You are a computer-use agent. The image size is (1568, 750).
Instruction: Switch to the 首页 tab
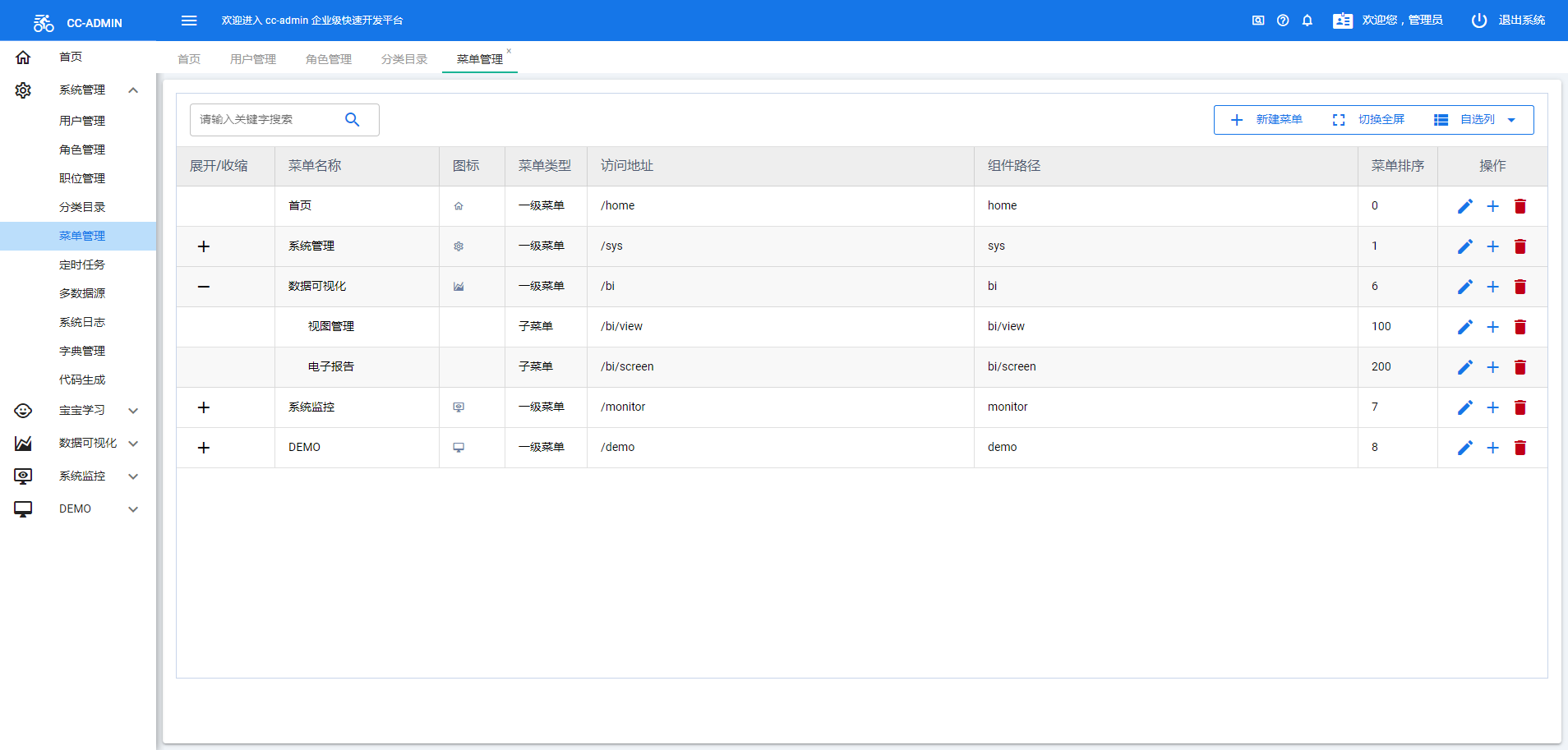pos(189,59)
